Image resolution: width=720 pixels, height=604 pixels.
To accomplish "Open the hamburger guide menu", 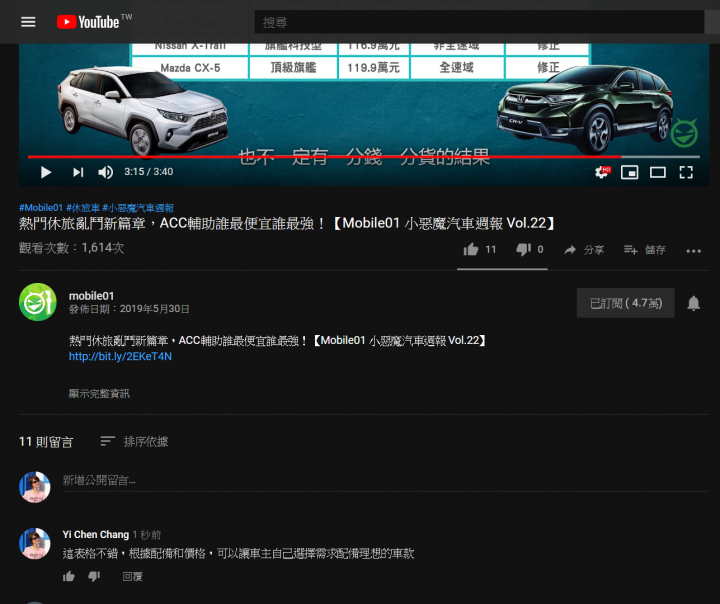I will pyautogui.click(x=28, y=22).
